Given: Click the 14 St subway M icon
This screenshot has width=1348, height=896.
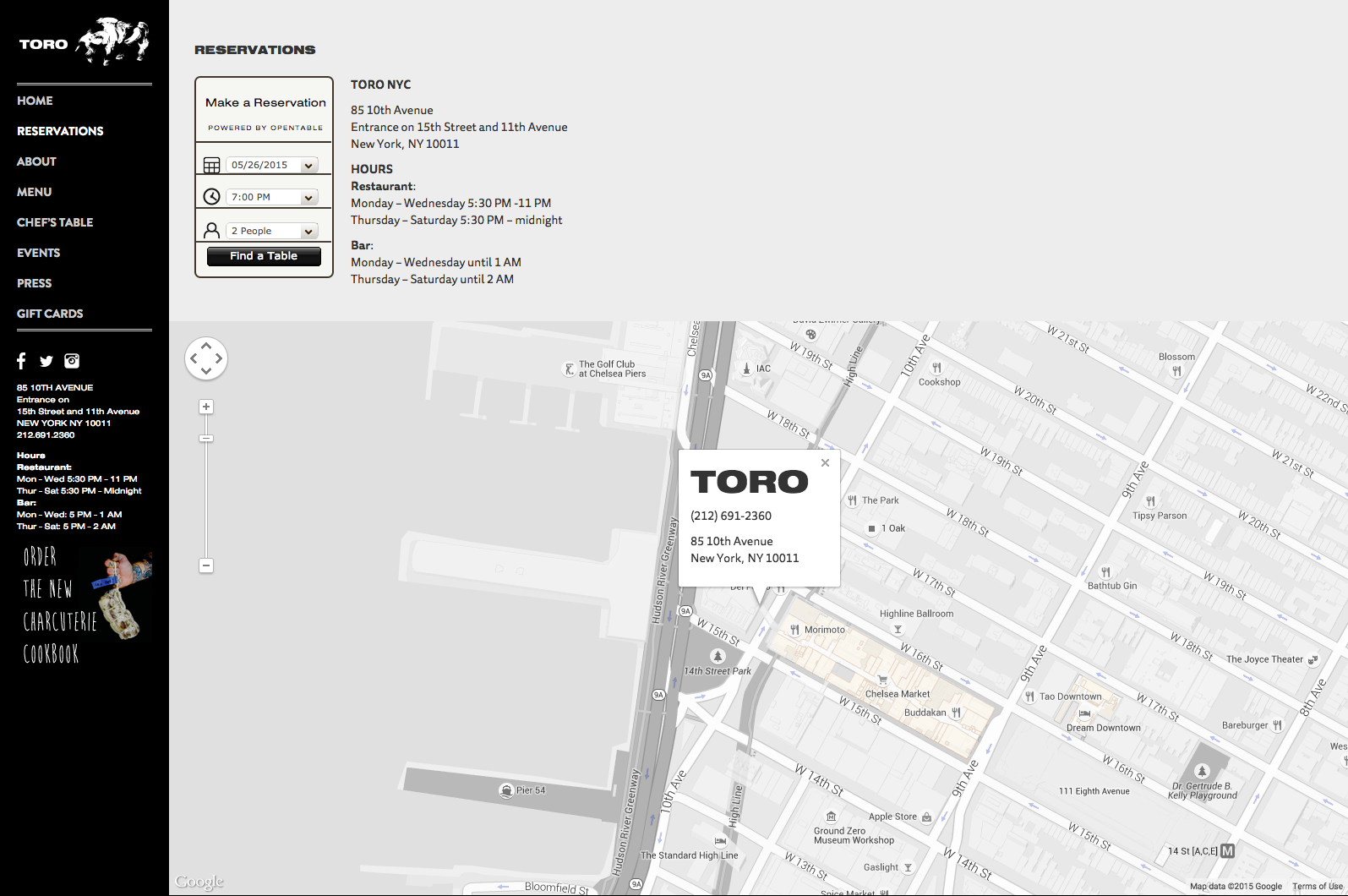Looking at the screenshot, I should [x=1228, y=851].
